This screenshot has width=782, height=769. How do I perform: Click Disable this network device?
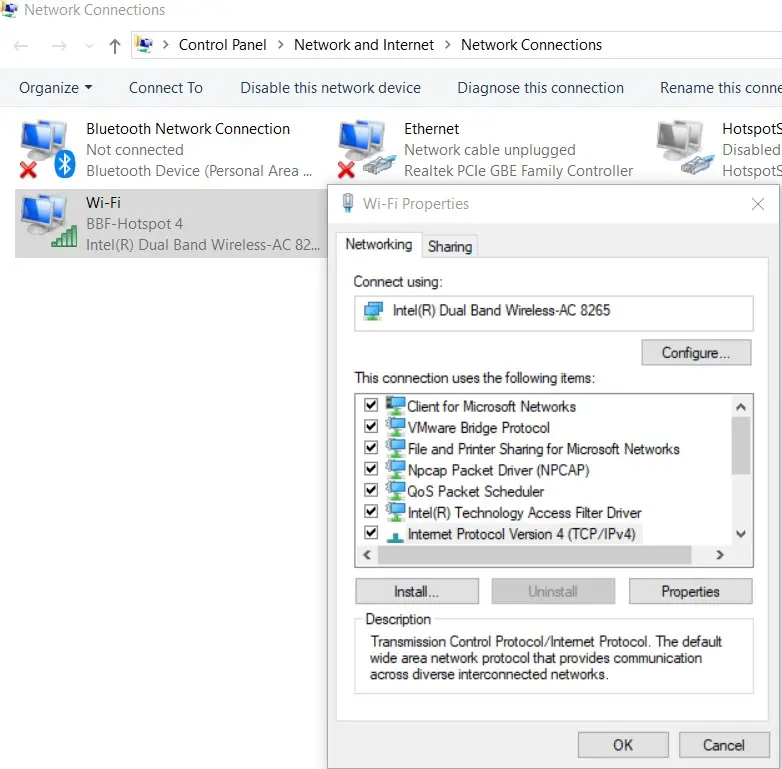coord(330,88)
